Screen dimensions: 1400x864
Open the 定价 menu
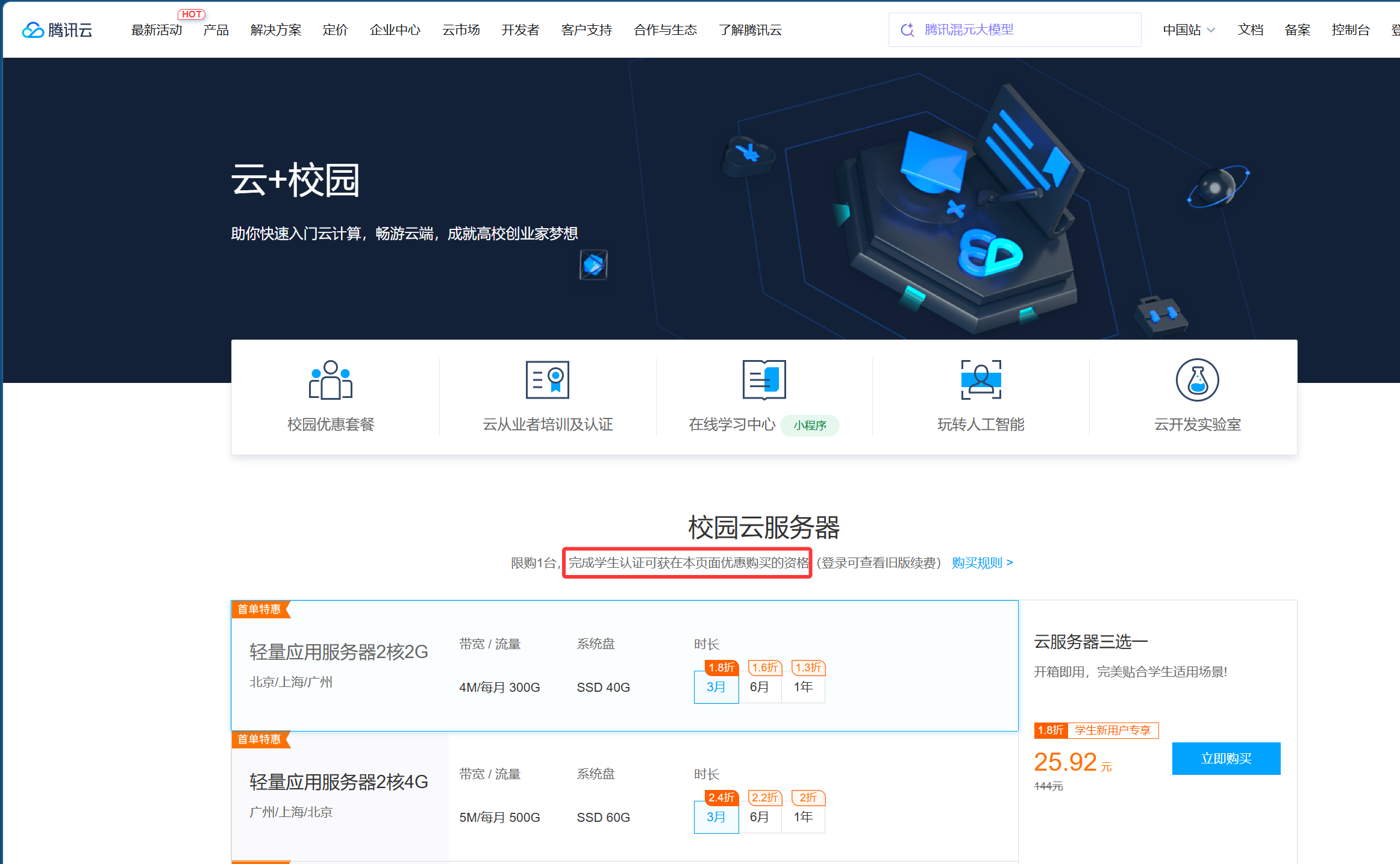(x=336, y=30)
